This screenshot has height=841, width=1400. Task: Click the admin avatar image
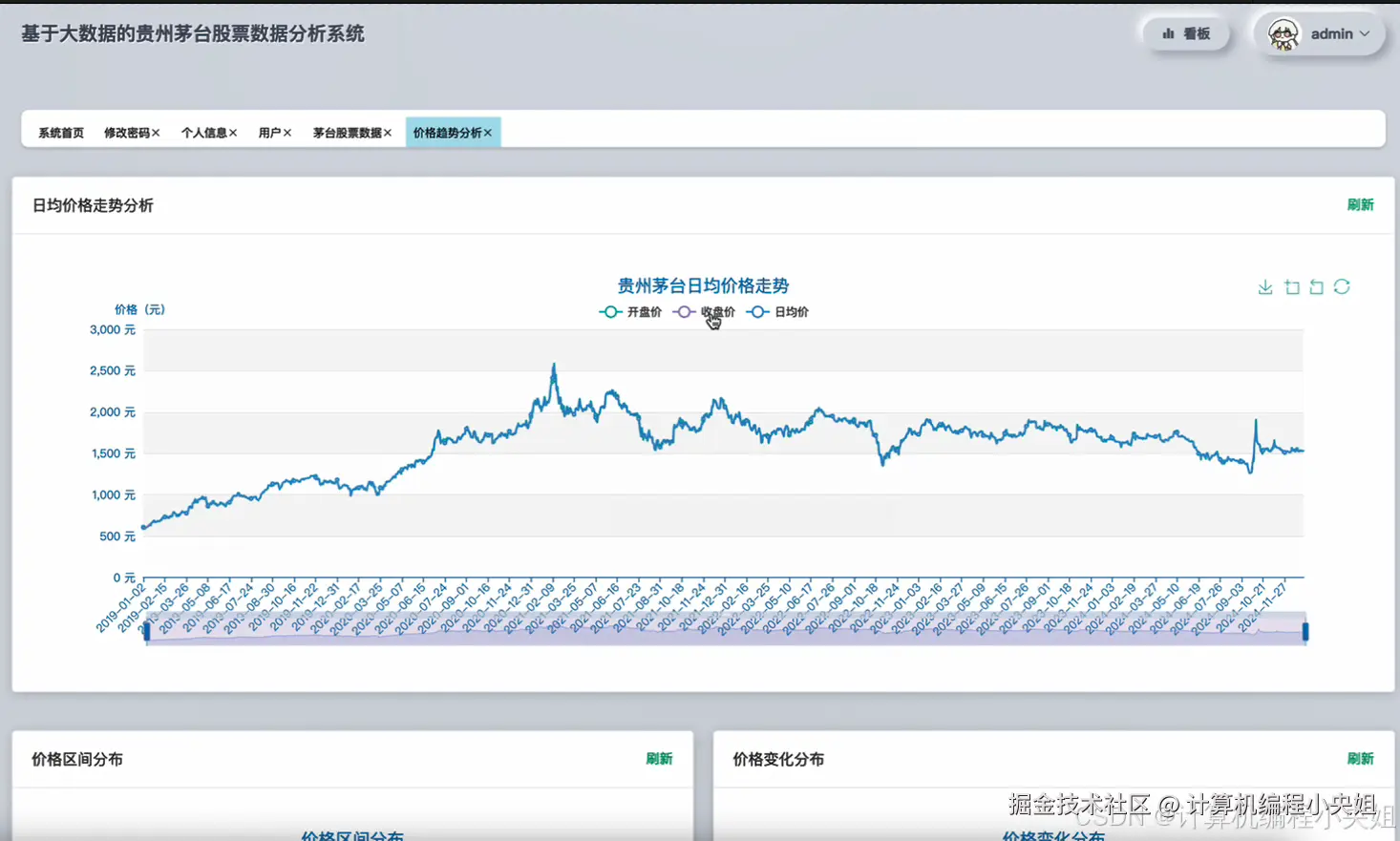[1284, 33]
